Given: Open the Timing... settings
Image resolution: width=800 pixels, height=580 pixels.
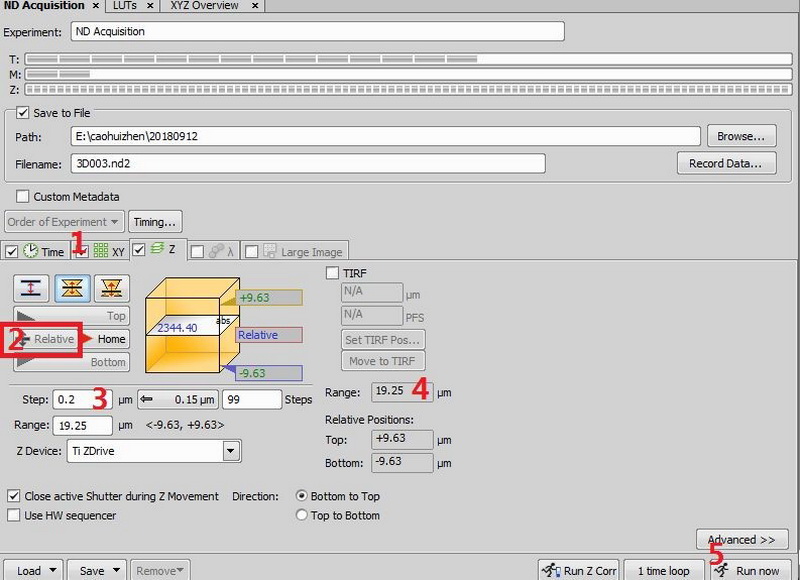Looking at the screenshot, I should click(x=155, y=222).
